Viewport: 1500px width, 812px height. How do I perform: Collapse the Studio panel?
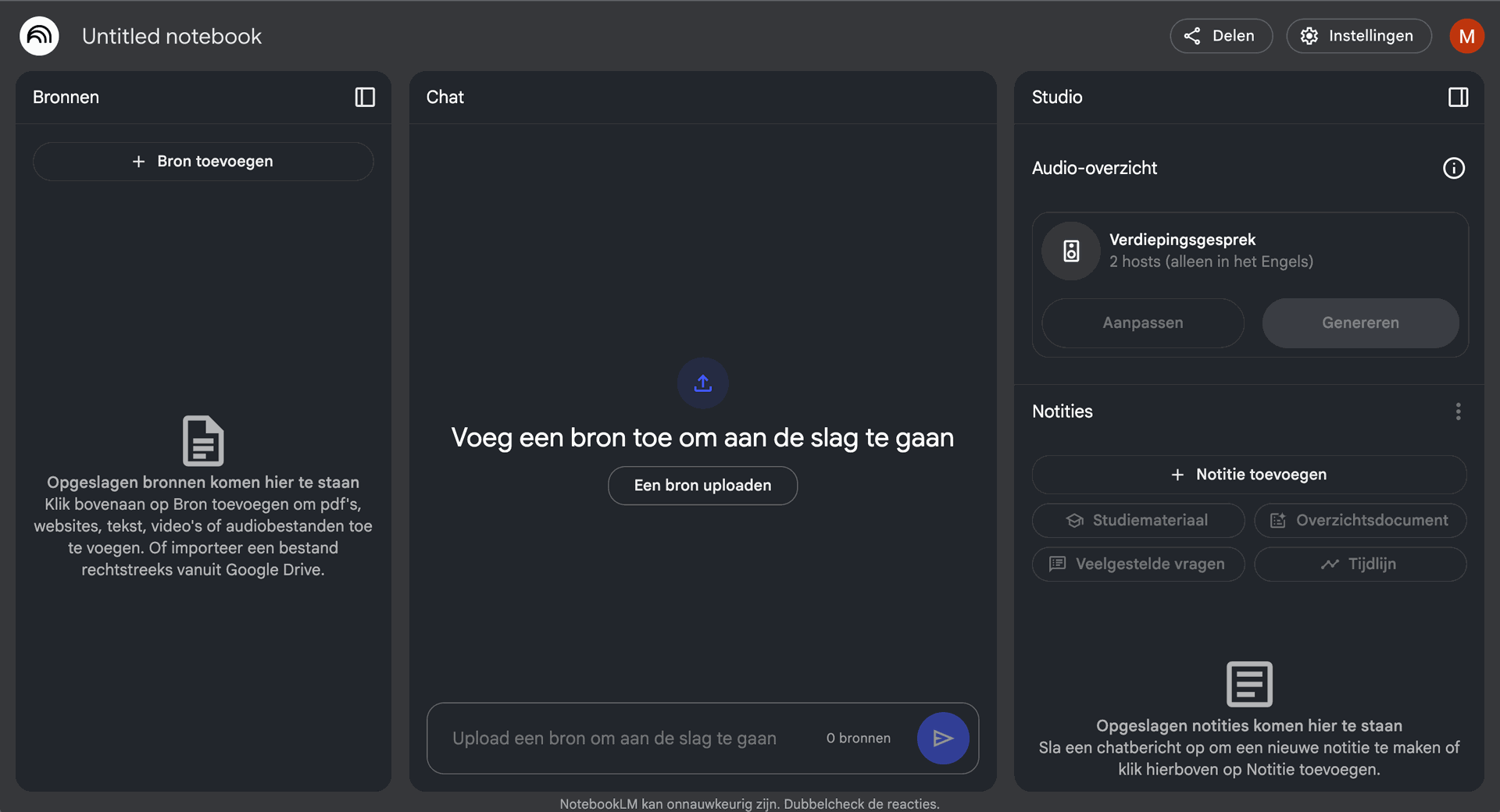coord(1458,97)
